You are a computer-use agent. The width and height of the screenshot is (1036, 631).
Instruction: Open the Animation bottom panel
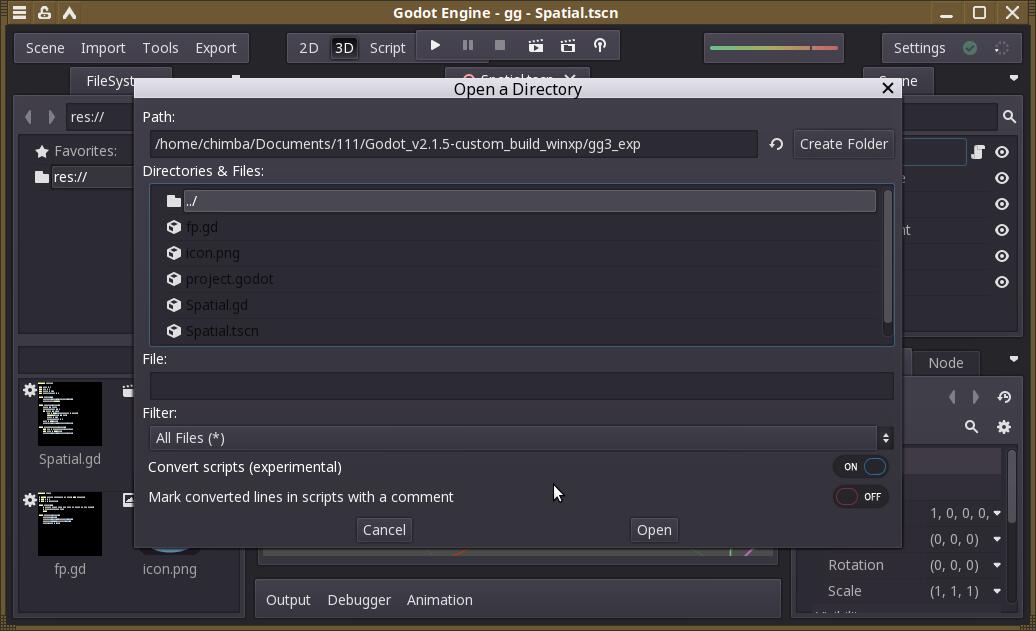point(439,600)
